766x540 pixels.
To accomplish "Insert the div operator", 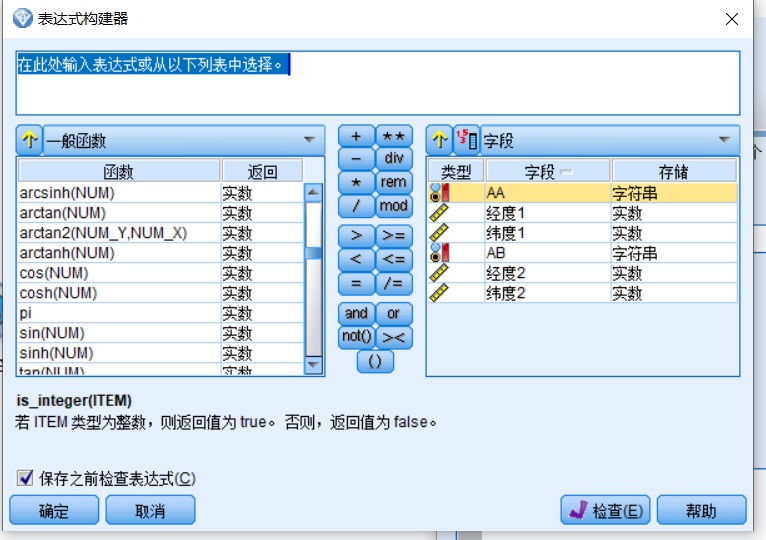I will coord(394,159).
